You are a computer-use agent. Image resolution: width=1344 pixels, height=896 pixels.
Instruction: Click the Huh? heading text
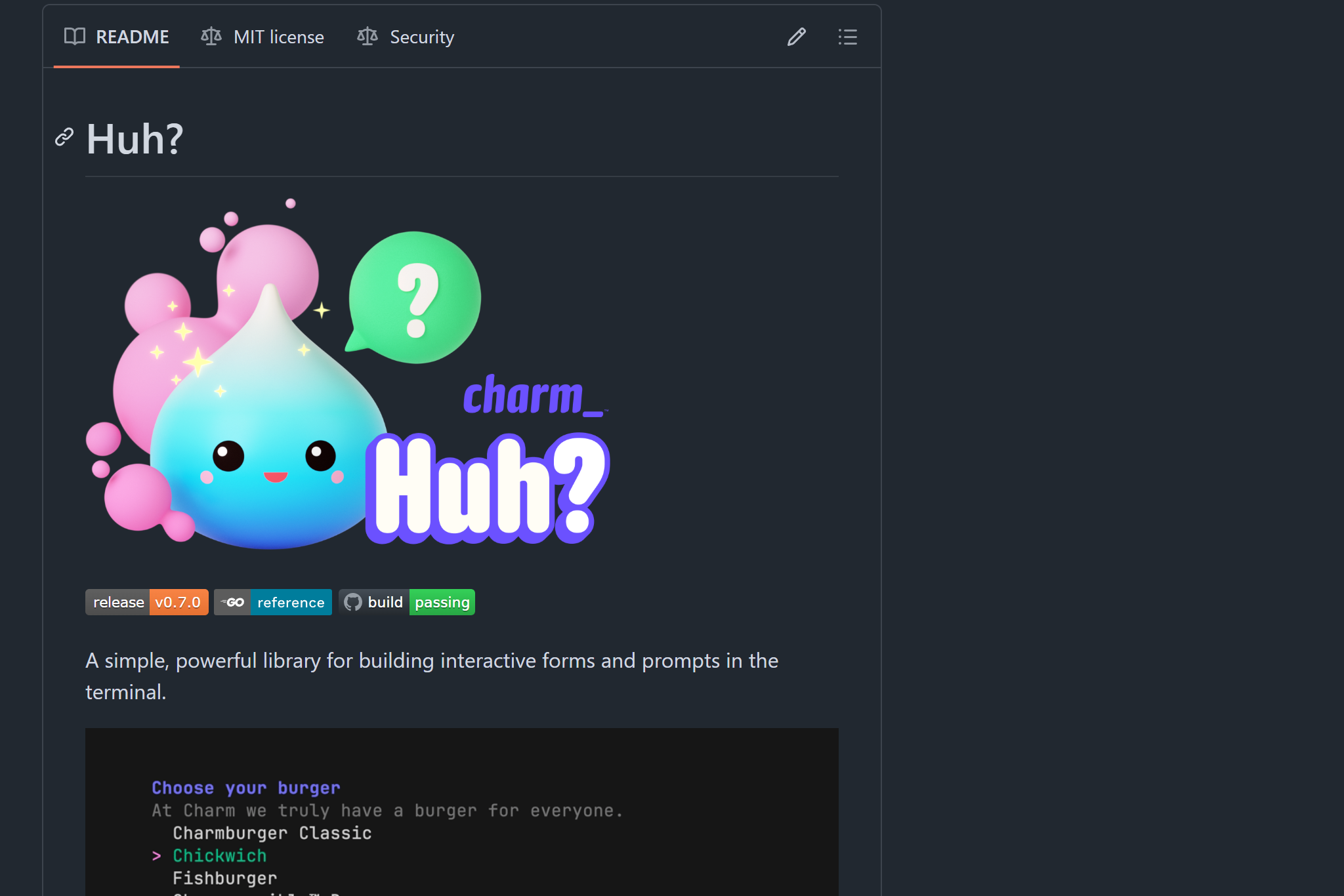click(135, 139)
